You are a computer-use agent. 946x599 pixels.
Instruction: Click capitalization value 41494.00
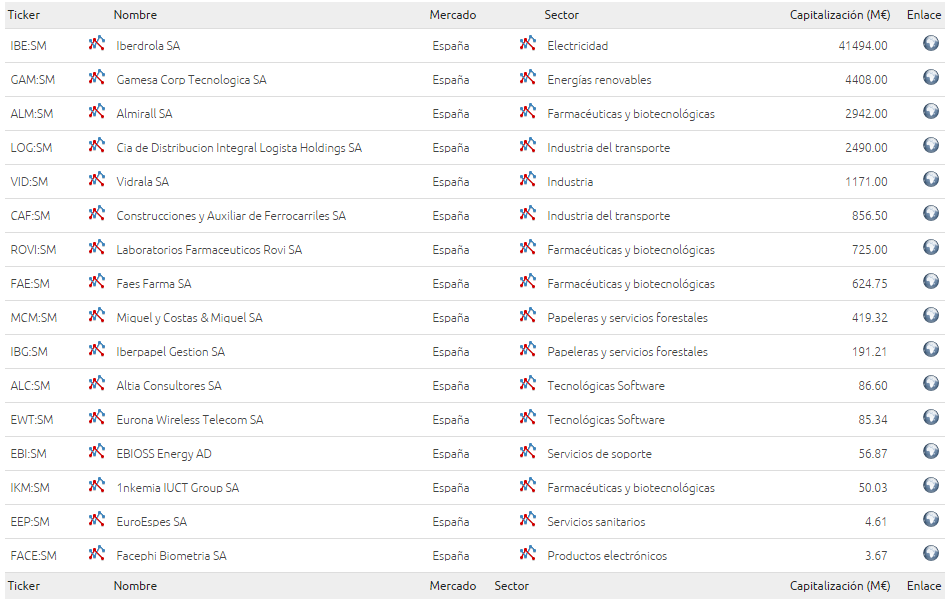[x=863, y=46]
